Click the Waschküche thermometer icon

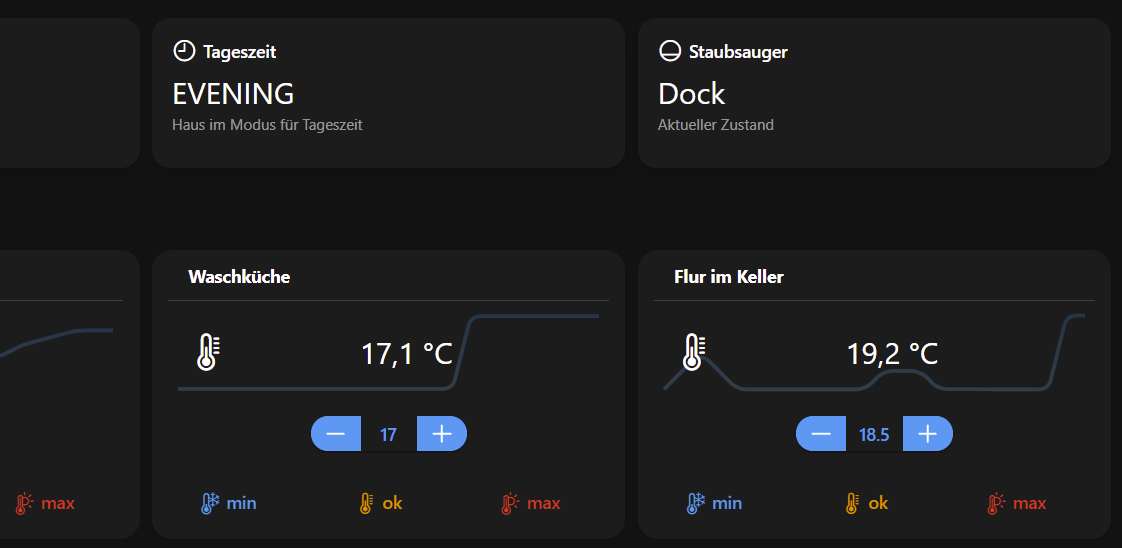[x=208, y=353]
